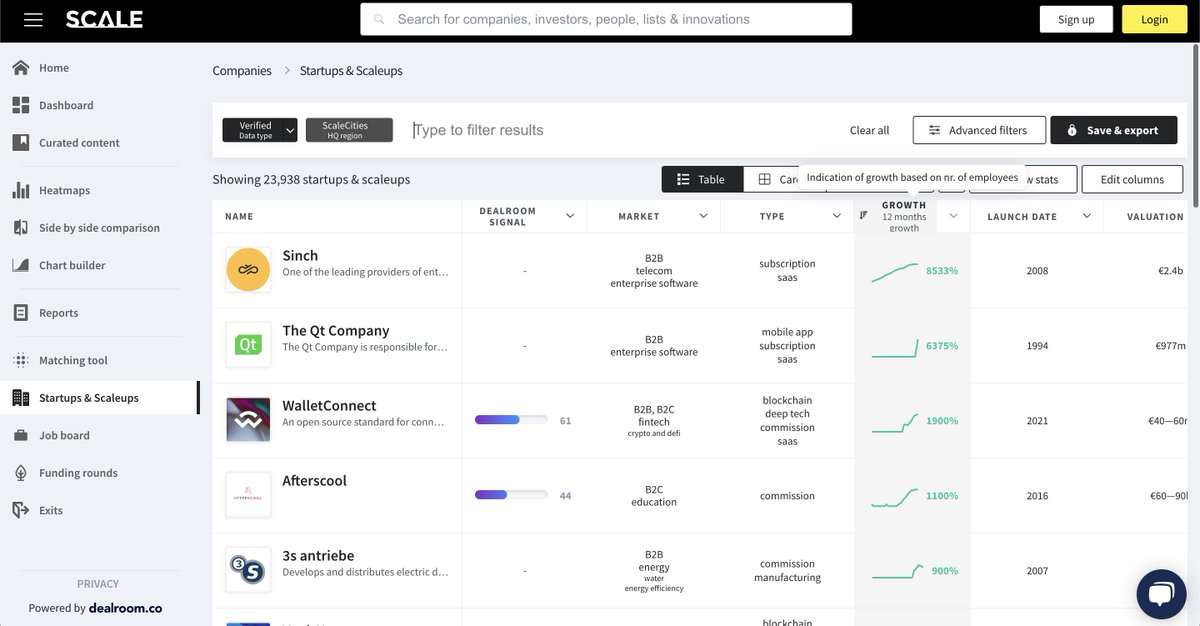Click the Side by side comparison icon
Viewport: 1200px width, 626px height.
(20, 228)
